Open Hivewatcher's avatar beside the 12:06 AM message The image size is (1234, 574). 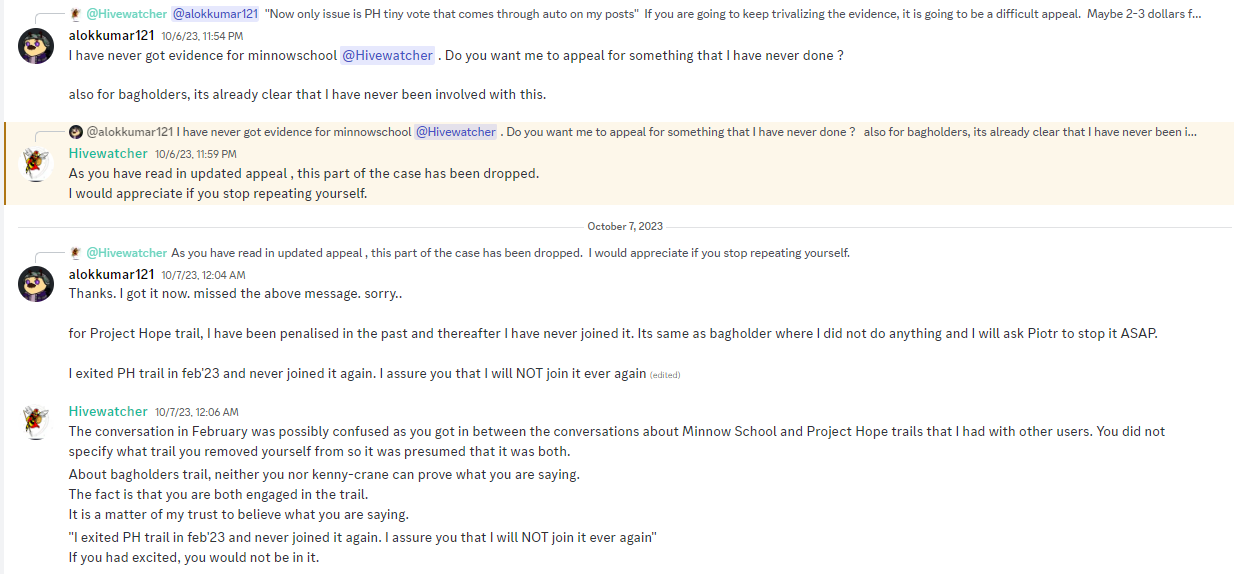36,422
